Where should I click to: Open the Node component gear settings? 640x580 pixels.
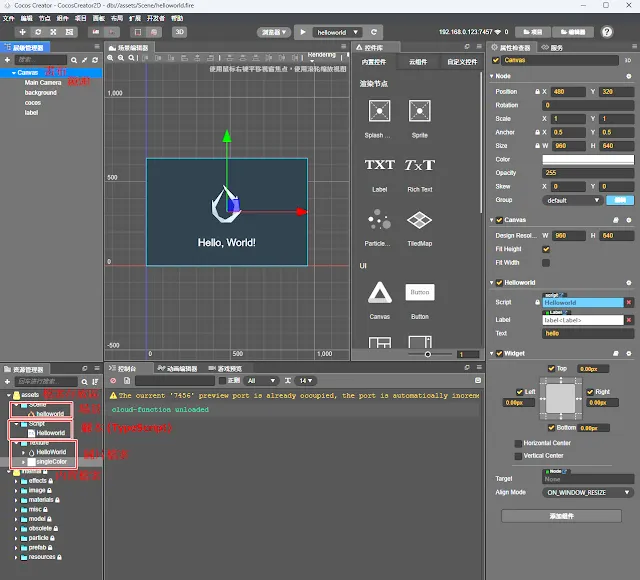pyautogui.click(x=629, y=75)
